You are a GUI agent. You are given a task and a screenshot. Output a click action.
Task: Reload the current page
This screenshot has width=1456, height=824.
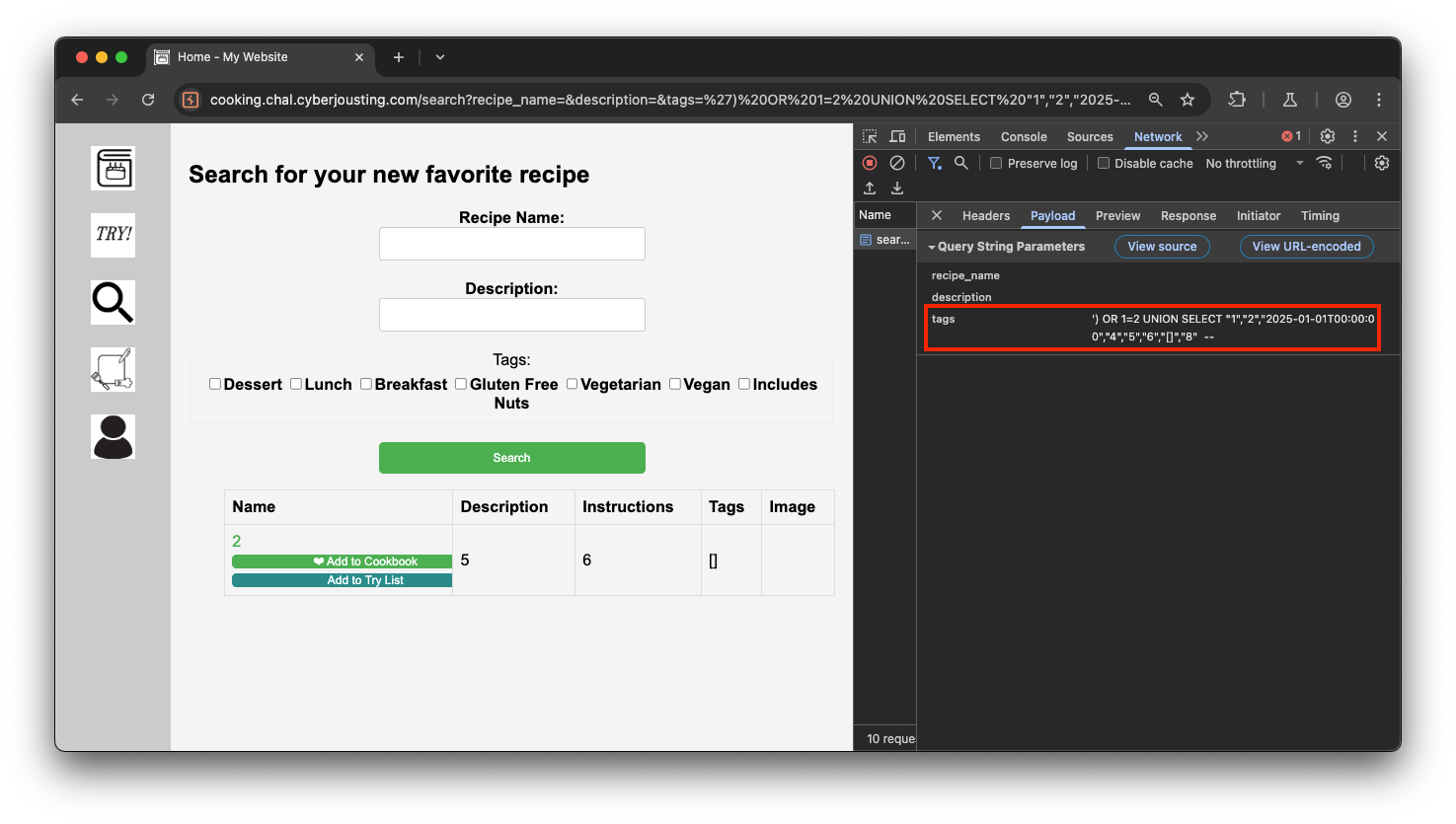tap(148, 100)
